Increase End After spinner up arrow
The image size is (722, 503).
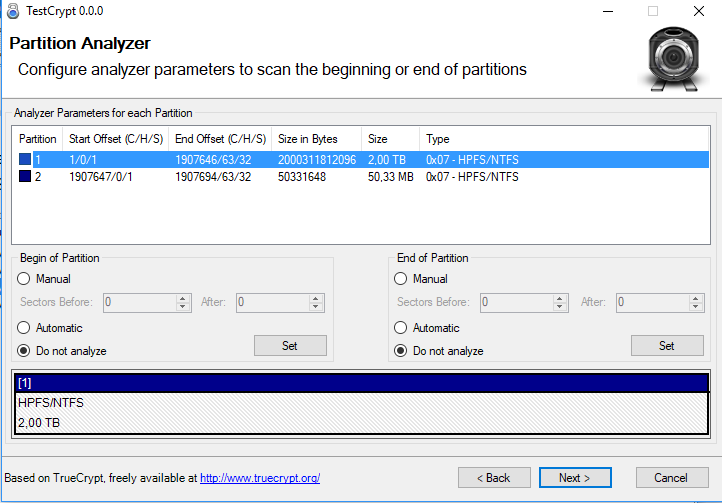coord(695,298)
